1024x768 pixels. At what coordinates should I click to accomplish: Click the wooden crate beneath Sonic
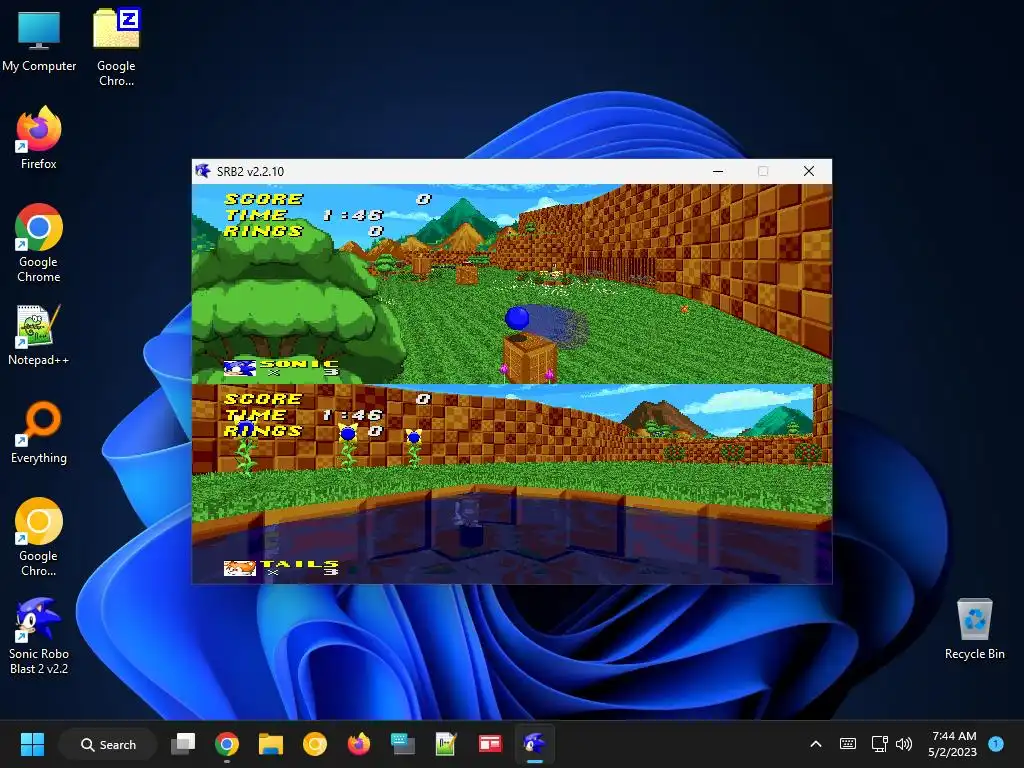pyautogui.click(x=530, y=357)
